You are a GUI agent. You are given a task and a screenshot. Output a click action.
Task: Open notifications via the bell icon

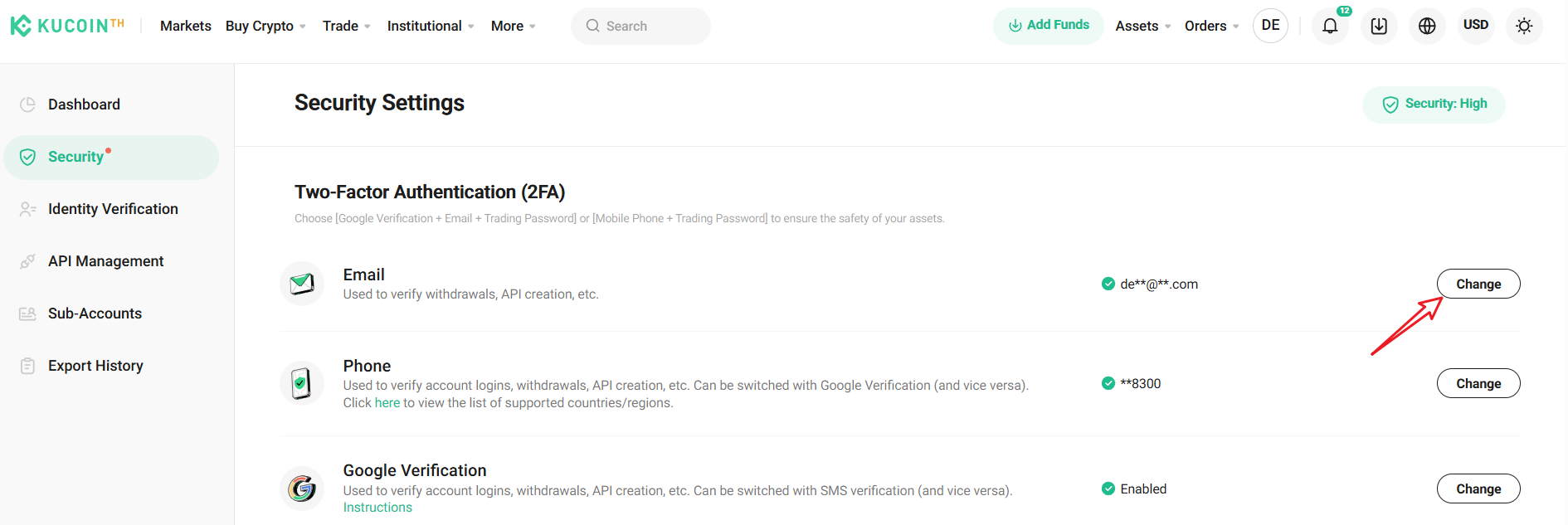point(1330,26)
